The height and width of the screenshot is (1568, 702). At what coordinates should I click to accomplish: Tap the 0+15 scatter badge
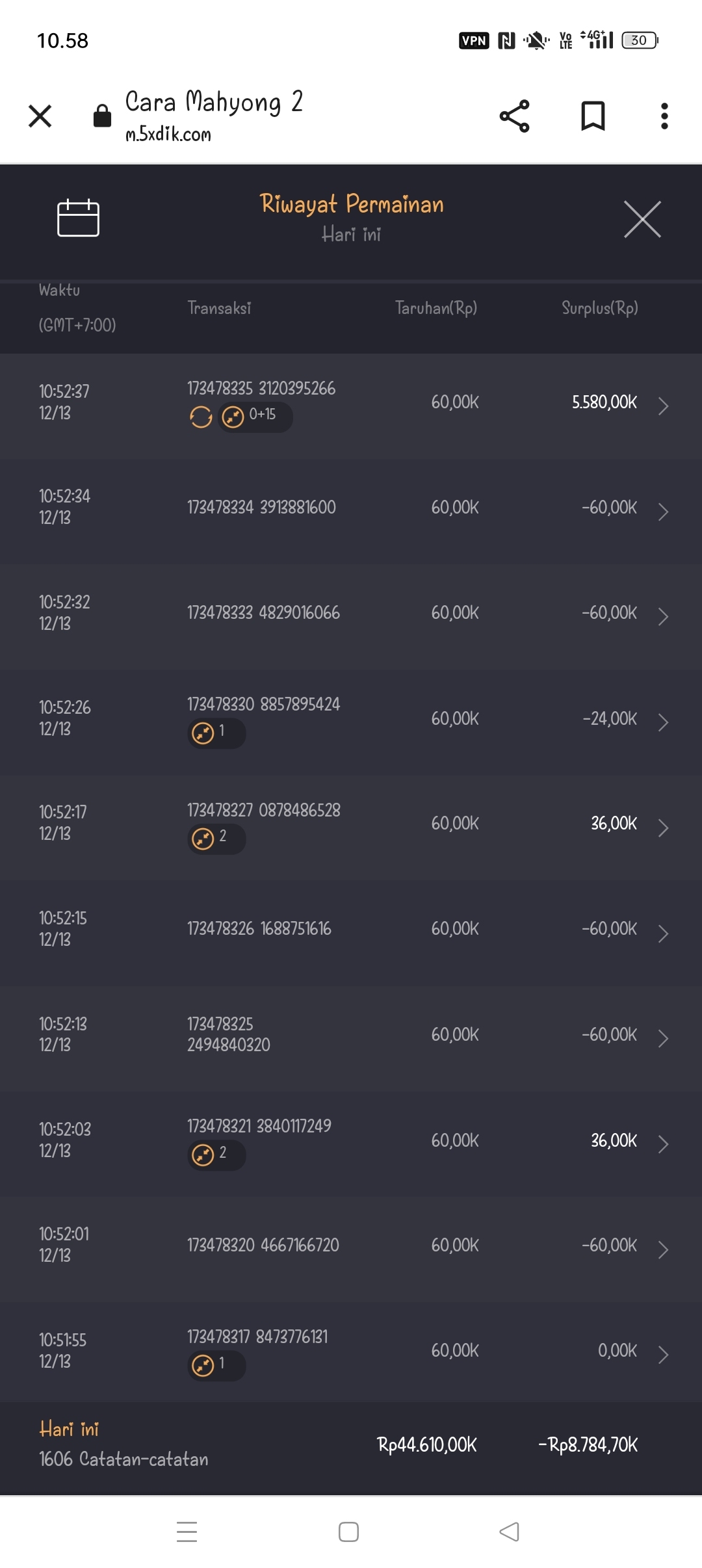tap(255, 417)
